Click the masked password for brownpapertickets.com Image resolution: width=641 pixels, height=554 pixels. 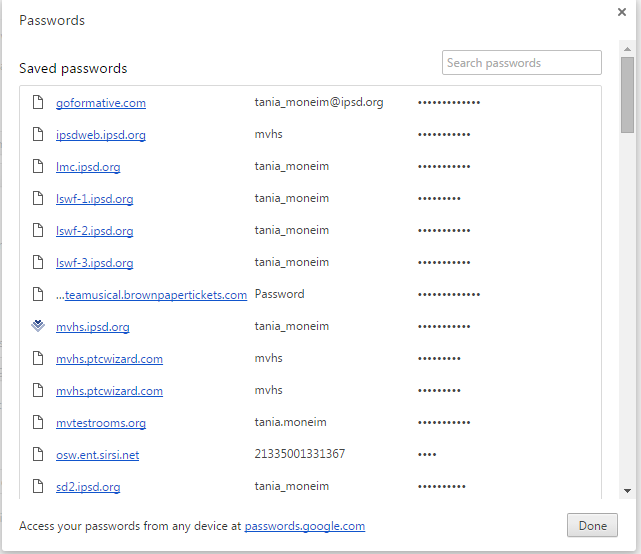(x=449, y=294)
